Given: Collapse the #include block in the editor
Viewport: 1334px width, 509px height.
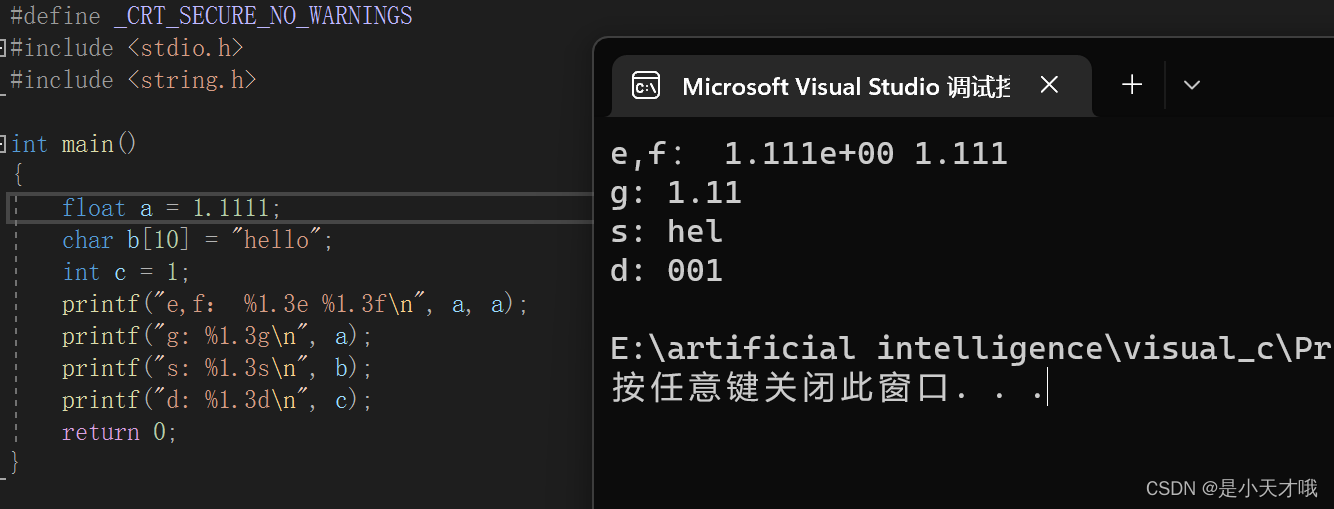Looking at the screenshot, I should 4,48.
